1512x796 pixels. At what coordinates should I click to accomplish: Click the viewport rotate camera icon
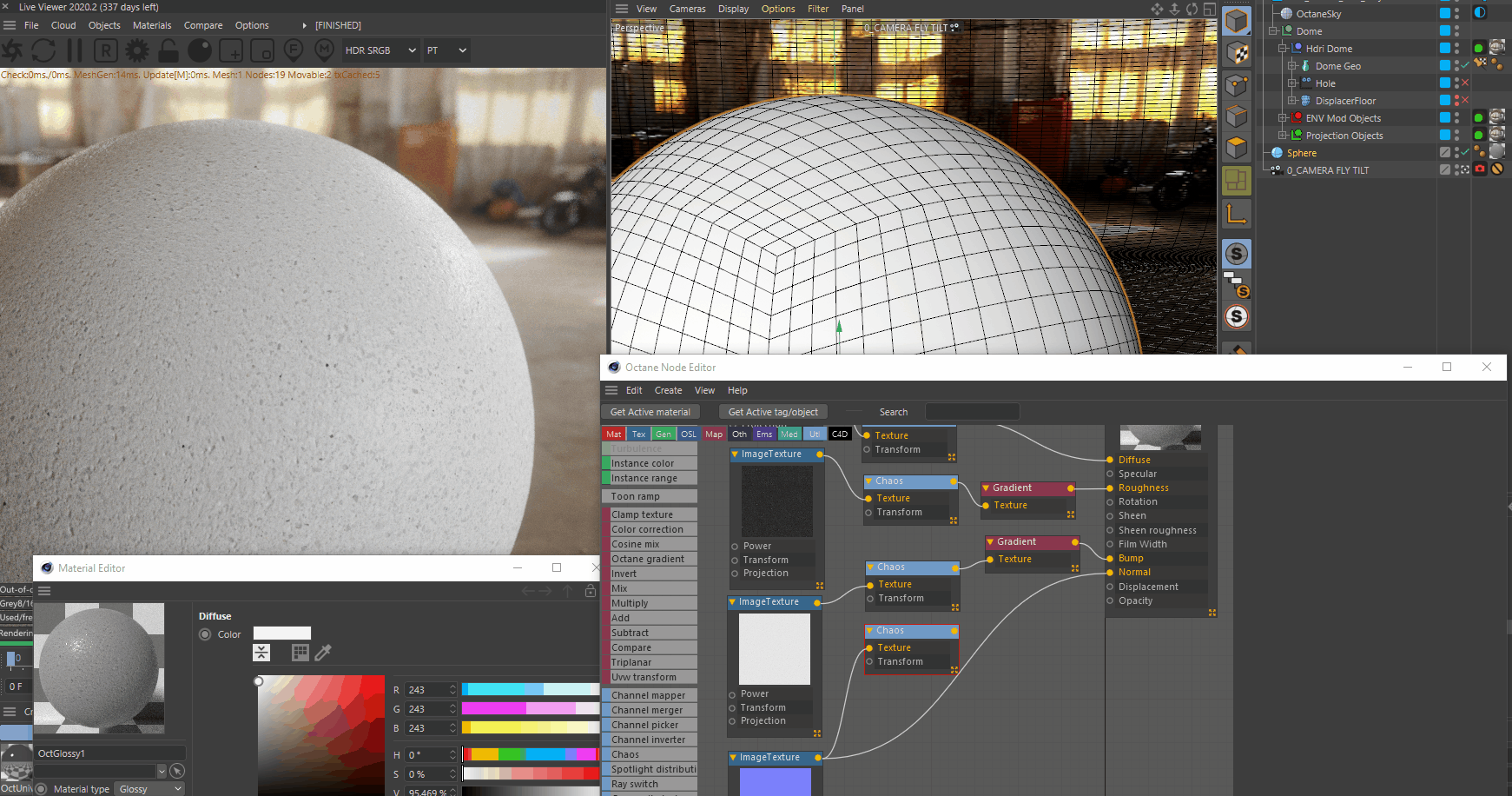click(1192, 9)
